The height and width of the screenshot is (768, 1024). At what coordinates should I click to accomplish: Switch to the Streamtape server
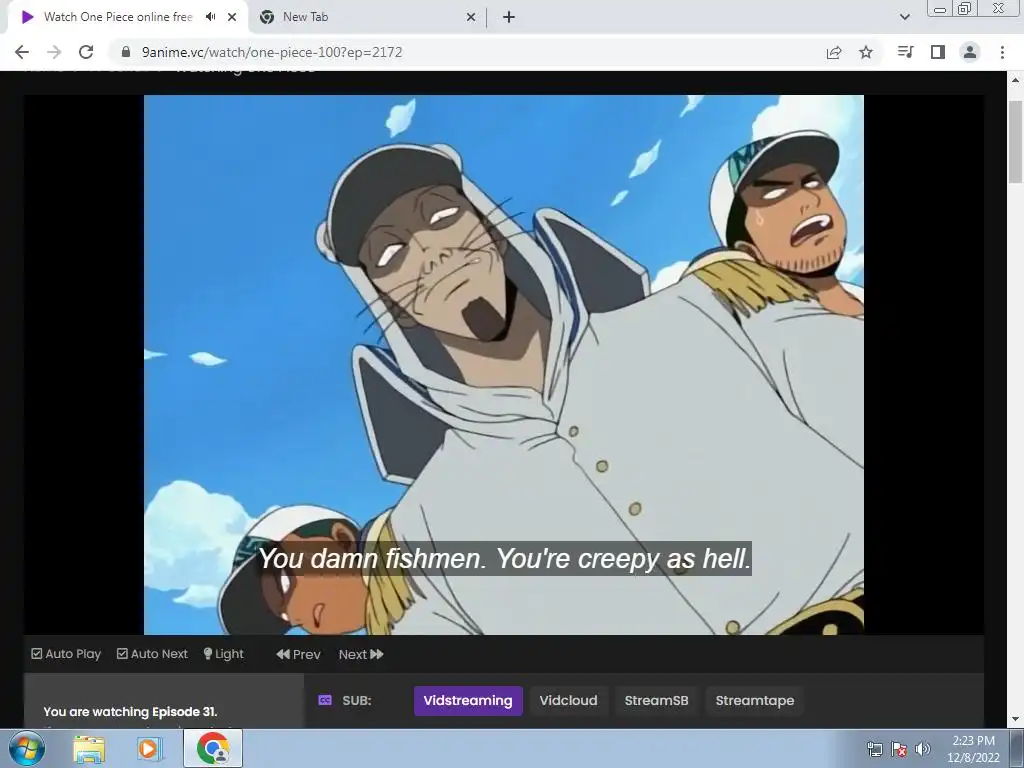(754, 700)
